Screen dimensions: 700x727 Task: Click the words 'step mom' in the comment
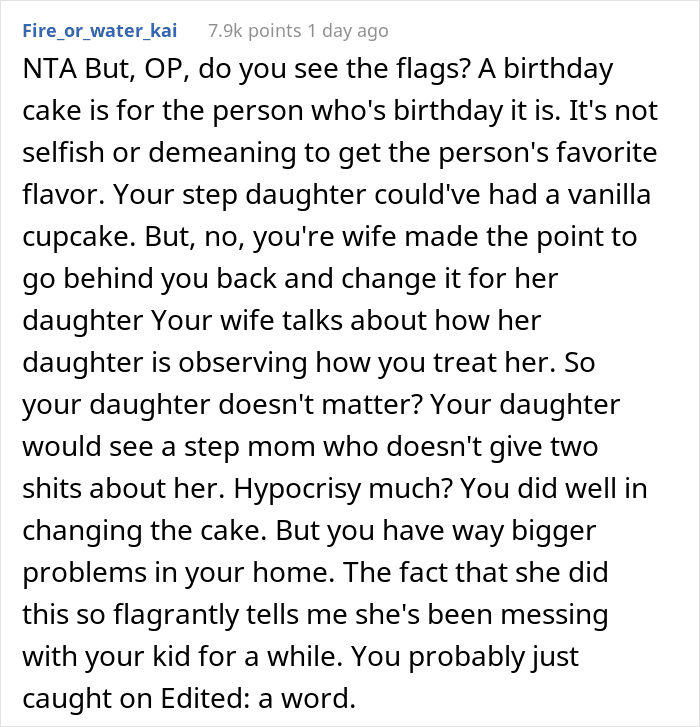click(x=249, y=446)
